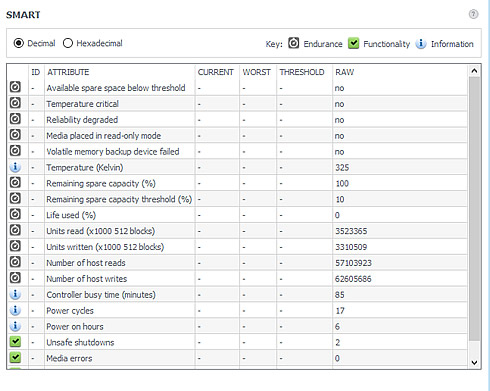Select the Hexadecimal radio button
Screen dimensions: 490x391
68,43
